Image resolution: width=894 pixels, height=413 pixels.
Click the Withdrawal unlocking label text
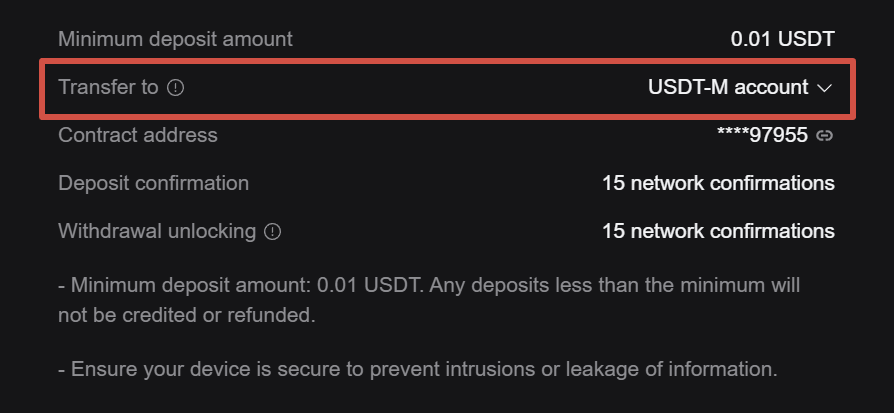(157, 231)
